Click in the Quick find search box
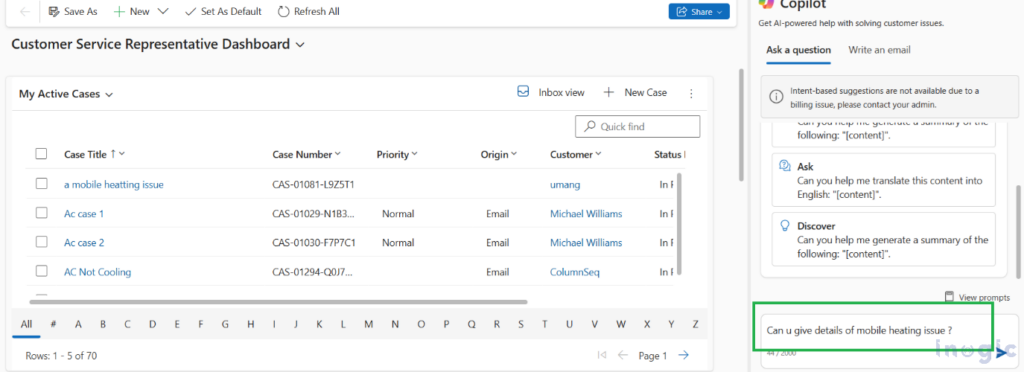This screenshot has height=372, width=1024. pyautogui.click(x=637, y=127)
